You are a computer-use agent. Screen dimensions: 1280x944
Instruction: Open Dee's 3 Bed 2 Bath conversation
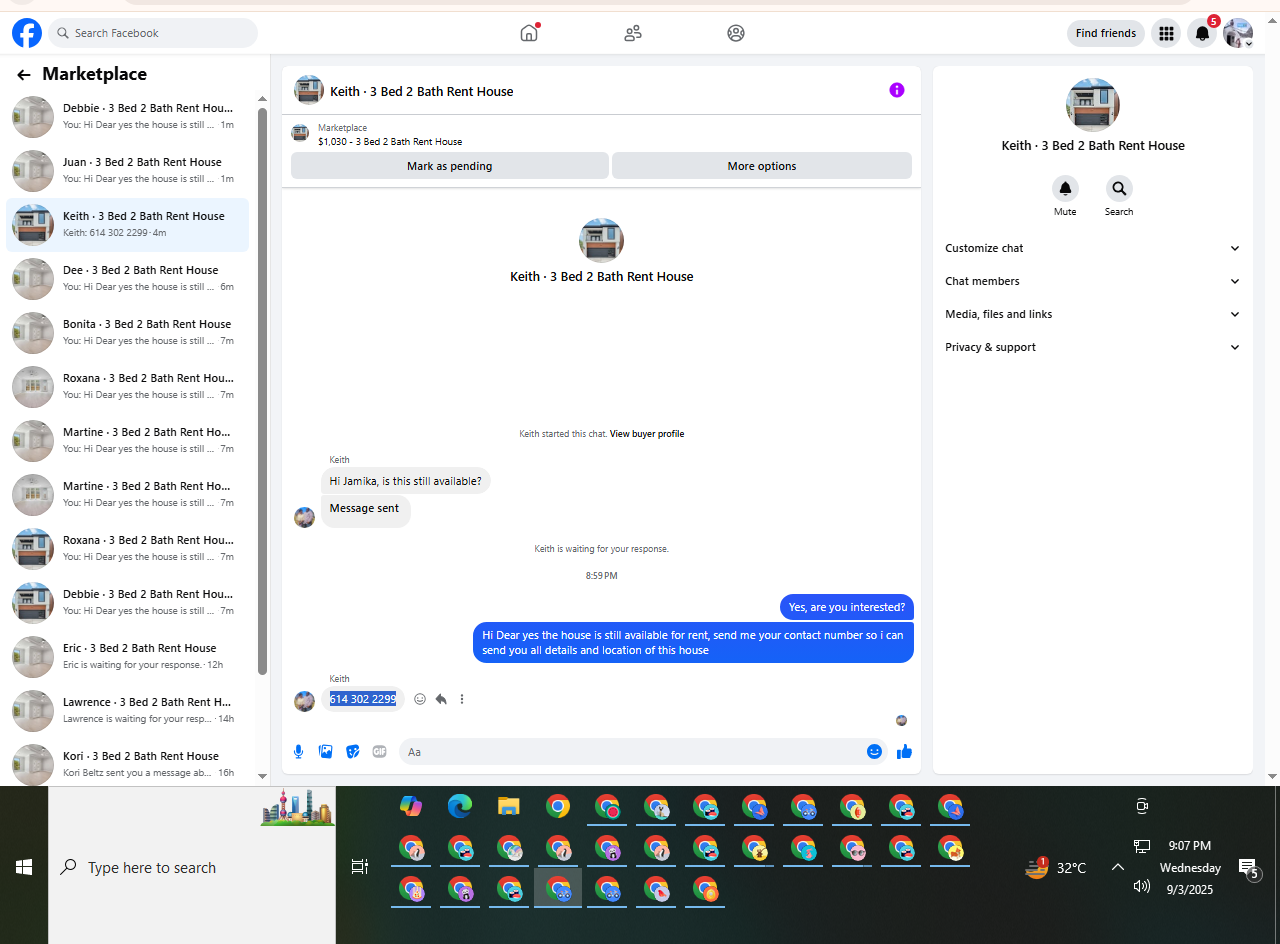pyautogui.click(x=128, y=278)
